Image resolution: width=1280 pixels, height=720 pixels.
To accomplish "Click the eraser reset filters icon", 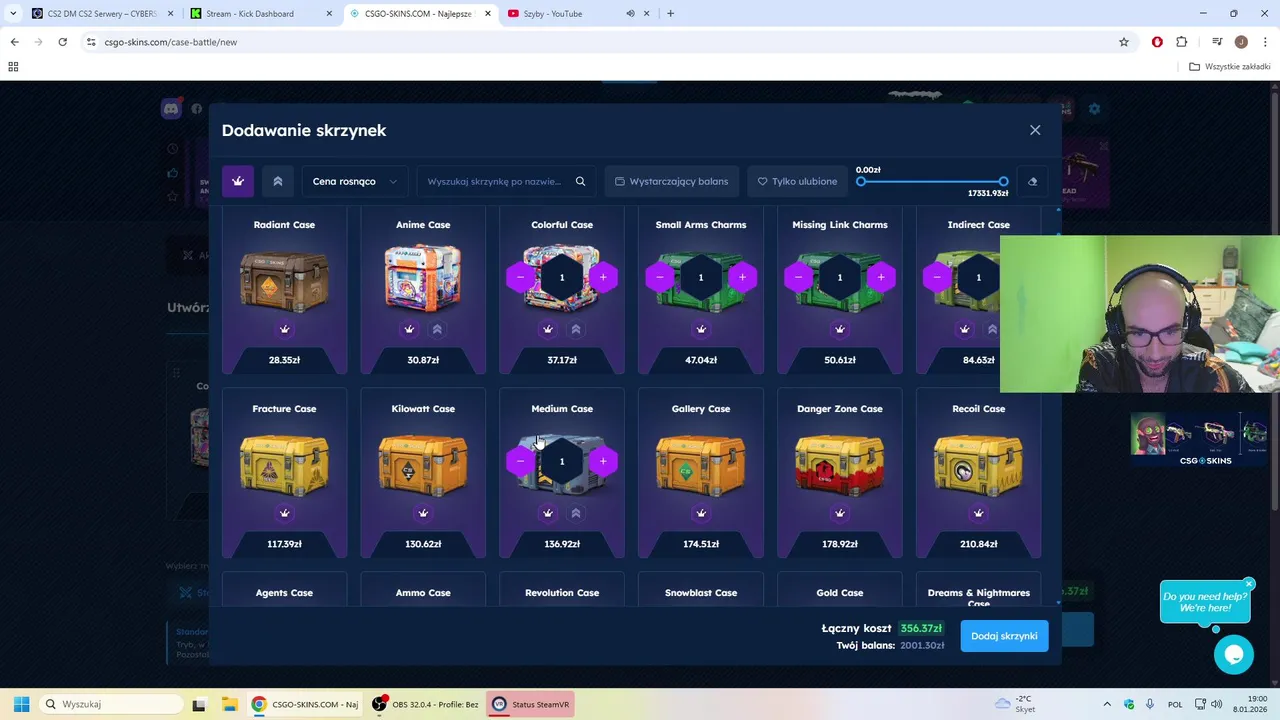I will 1033,181.
